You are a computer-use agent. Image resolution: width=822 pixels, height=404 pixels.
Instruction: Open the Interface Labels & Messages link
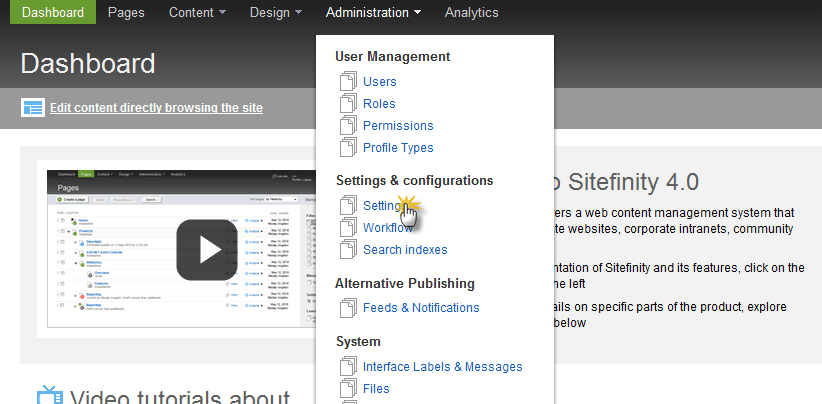pyautogui.click(x=442, y=366)
